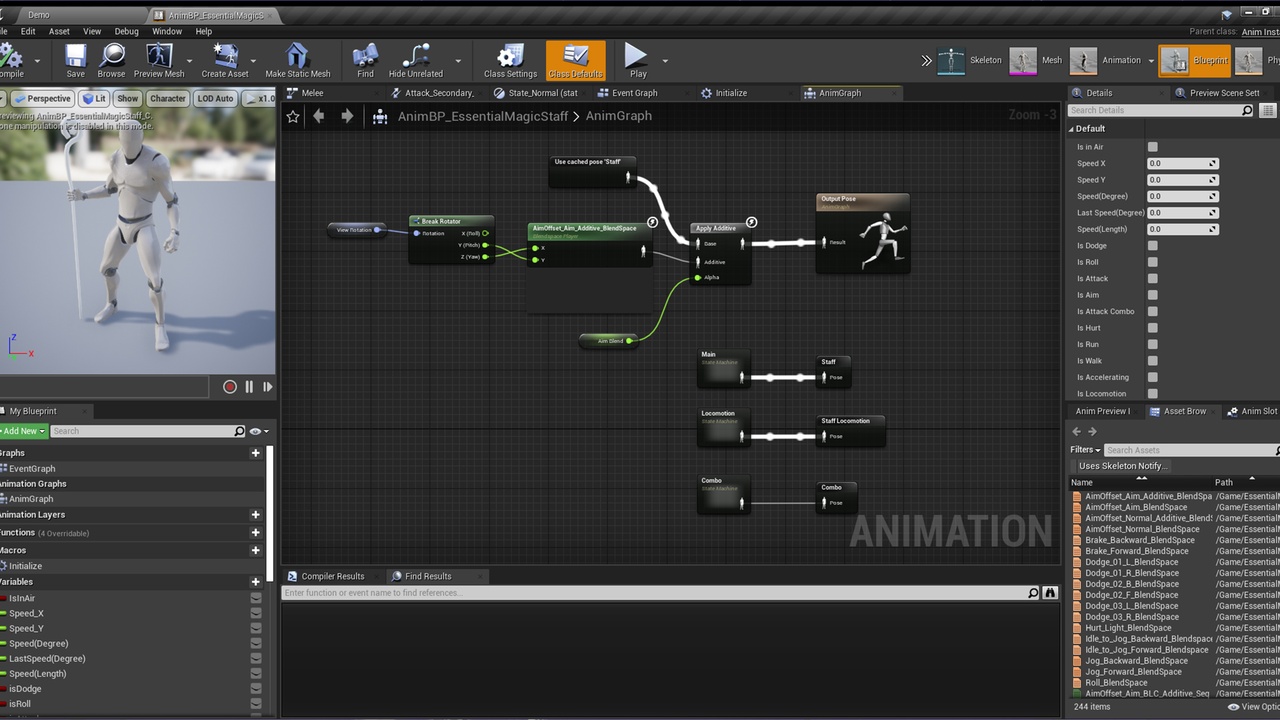Click the Preview Mesh toolbar icon

(x=159, y=60)
